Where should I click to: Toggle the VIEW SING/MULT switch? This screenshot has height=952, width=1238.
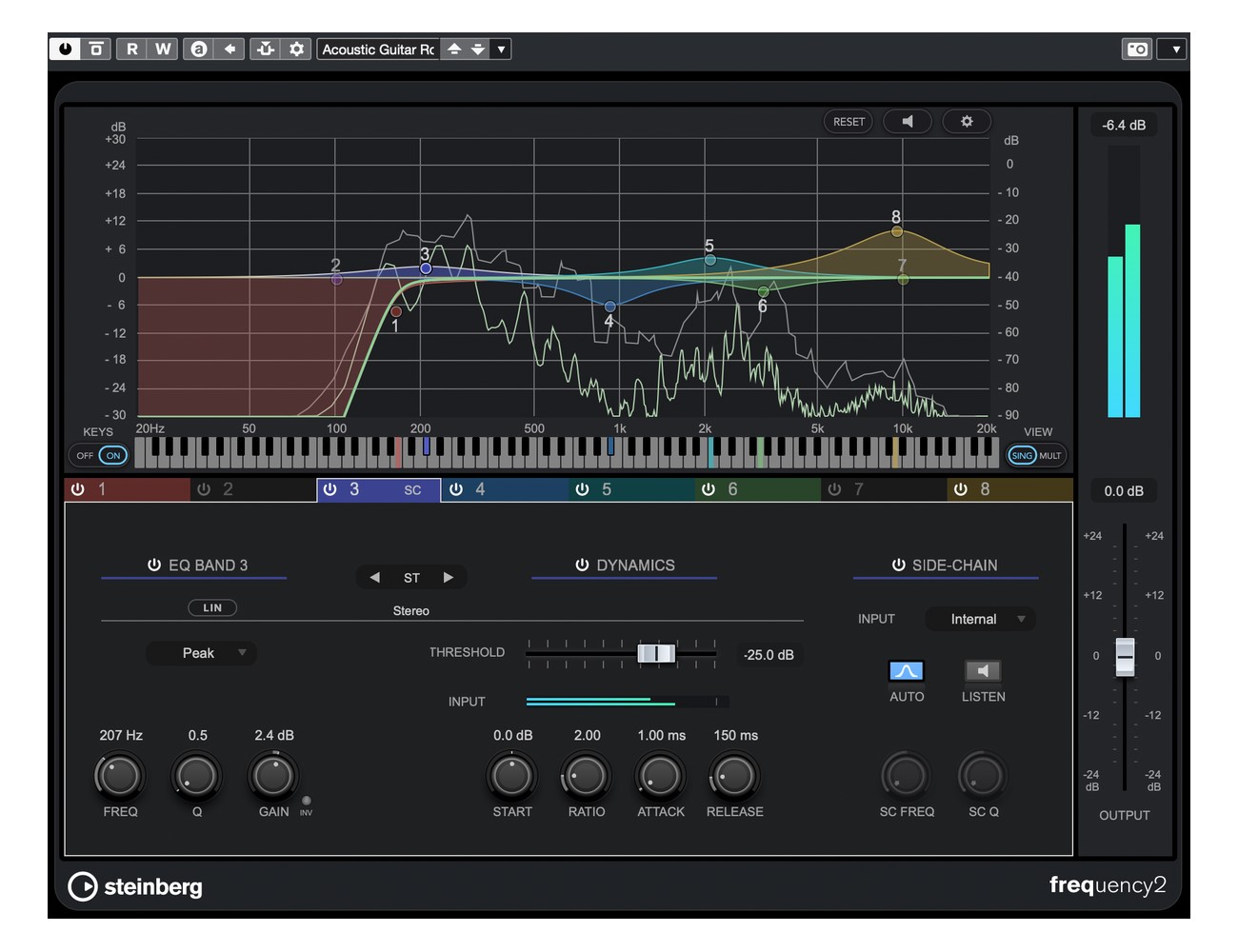(1036, 456)
